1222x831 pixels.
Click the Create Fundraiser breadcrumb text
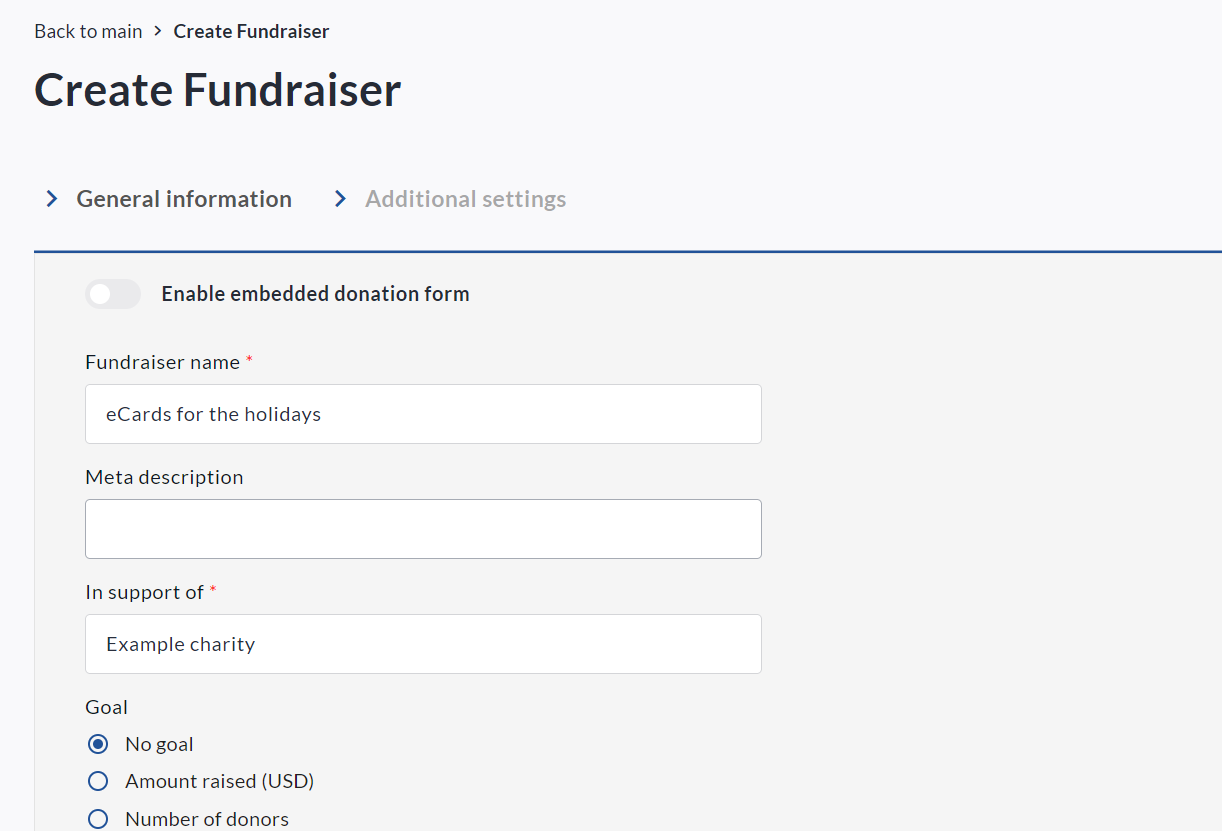[251, 31]
